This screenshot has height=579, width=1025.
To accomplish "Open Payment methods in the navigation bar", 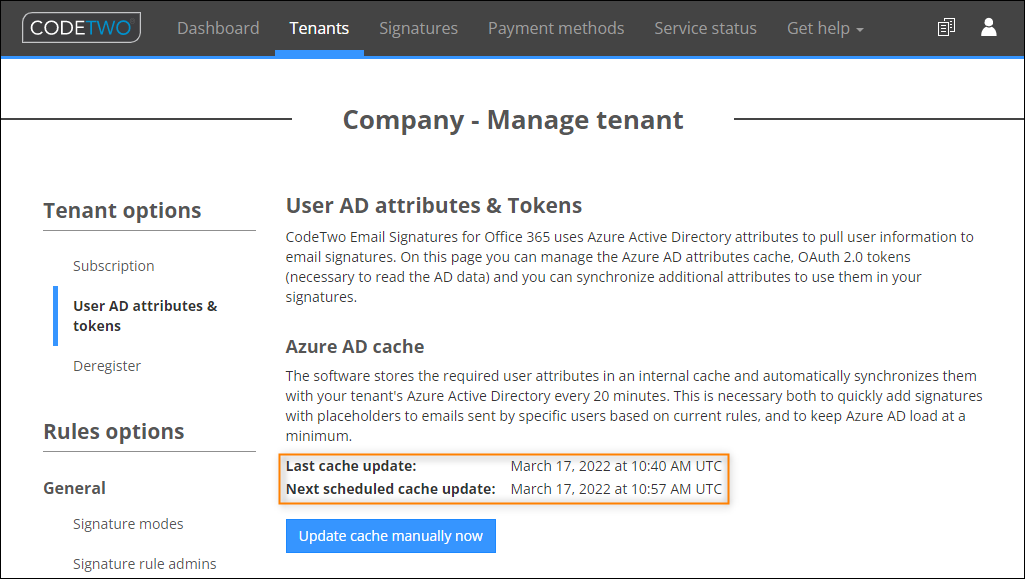I will 556,28.
